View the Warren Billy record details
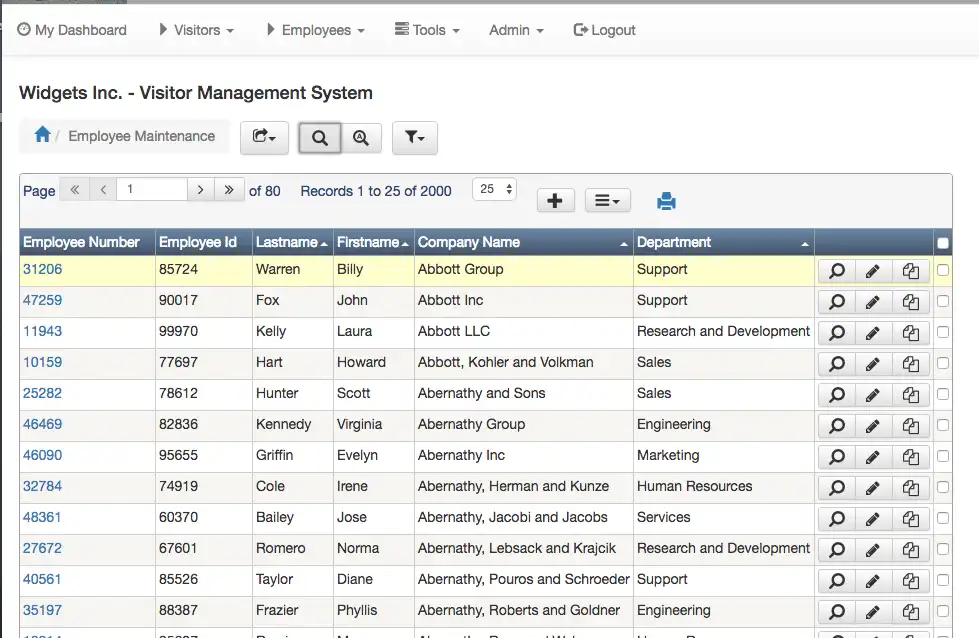 point(837,271)
